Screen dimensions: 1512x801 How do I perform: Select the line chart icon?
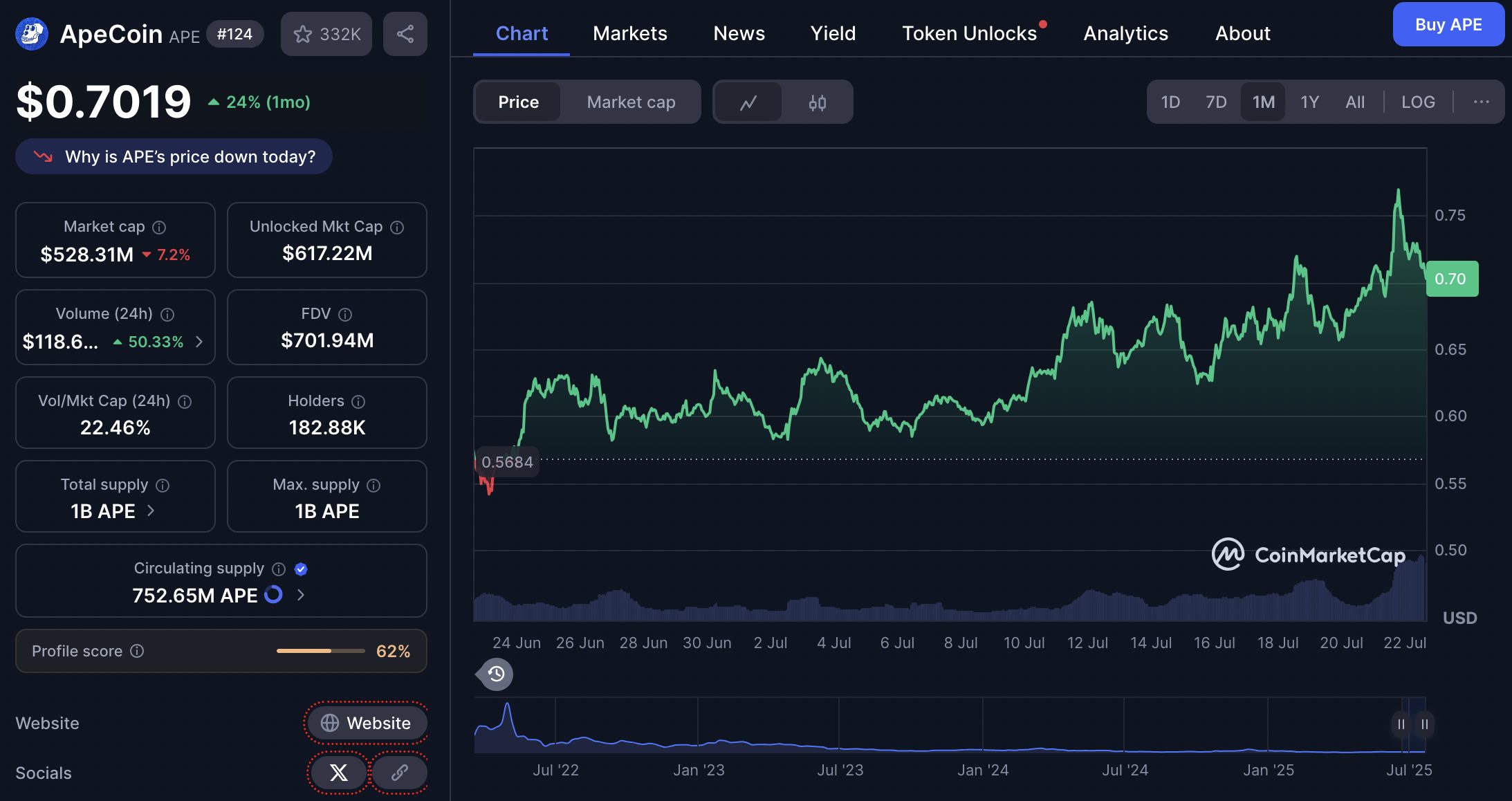[x=748, y=102]
